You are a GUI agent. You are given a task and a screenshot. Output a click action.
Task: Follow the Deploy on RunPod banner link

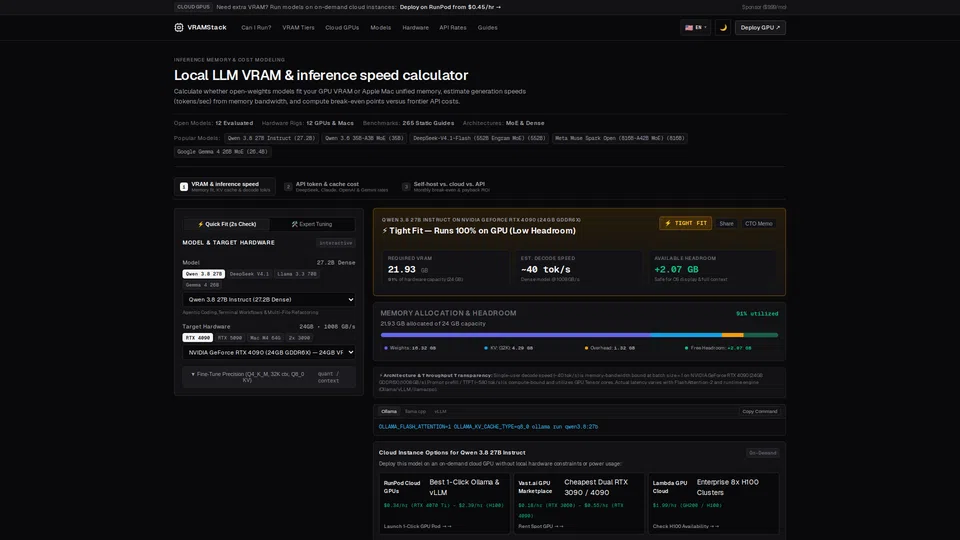click(450, 7)
